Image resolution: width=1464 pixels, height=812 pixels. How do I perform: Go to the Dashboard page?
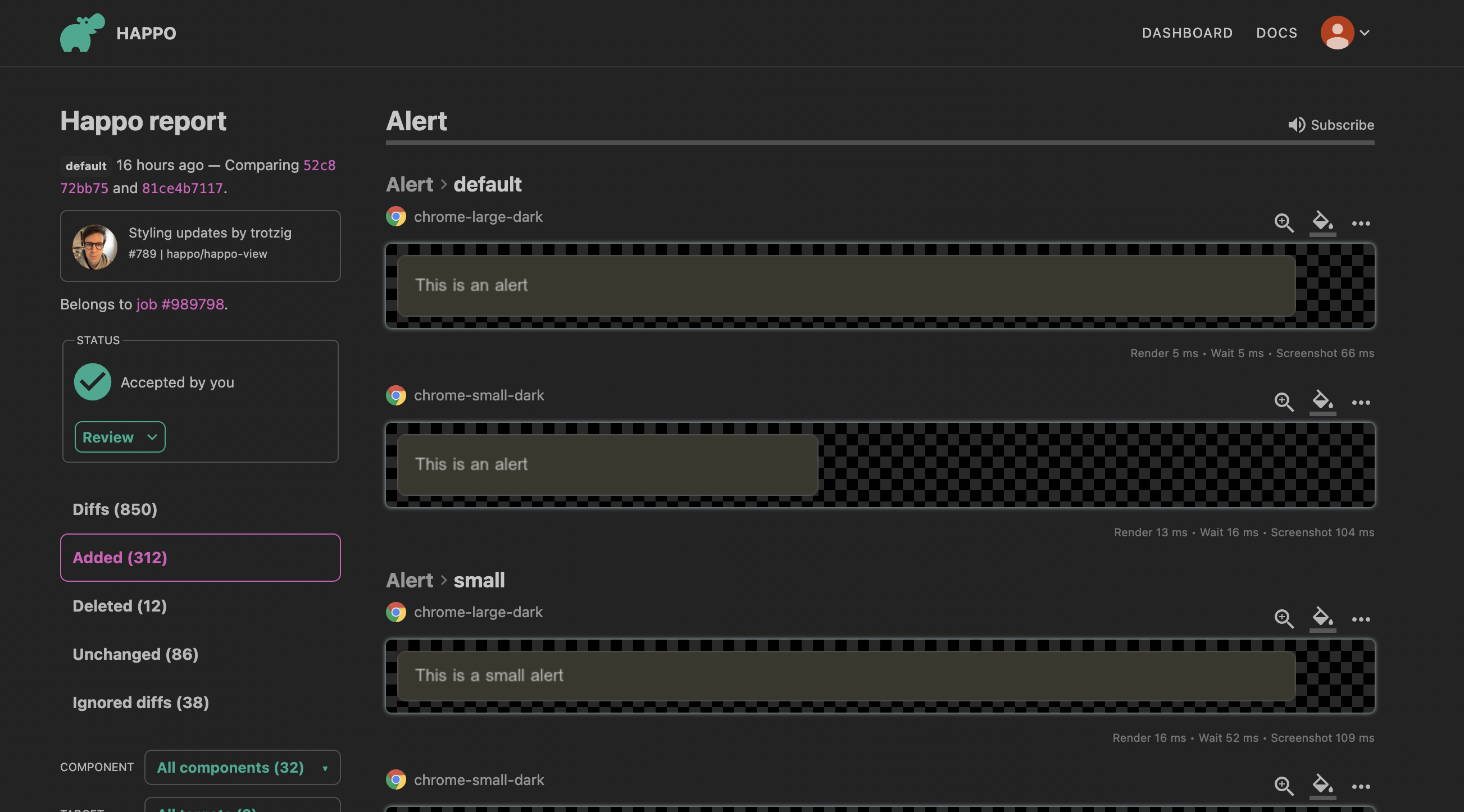[x=1186, y=33]
